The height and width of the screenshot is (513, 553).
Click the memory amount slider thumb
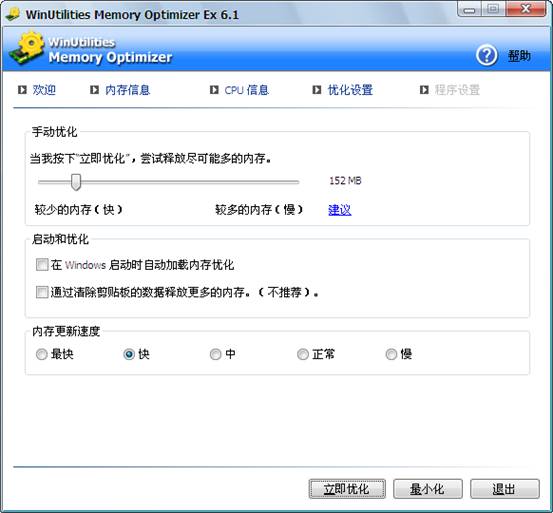(76, 182)
